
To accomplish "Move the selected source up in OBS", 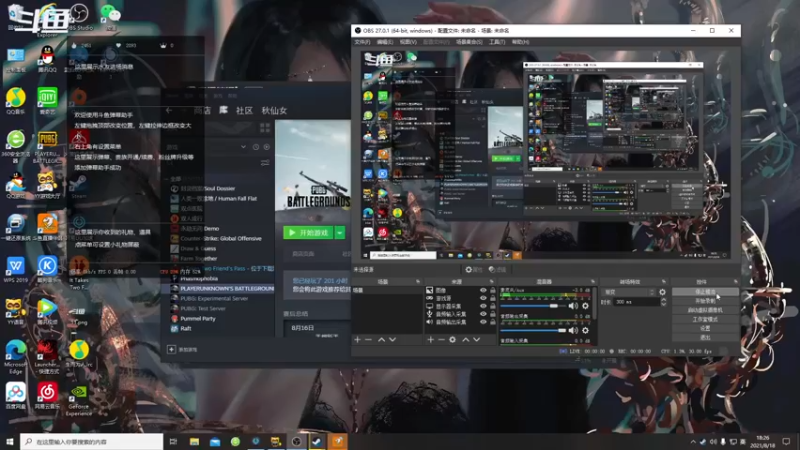I will click(465, 340).
